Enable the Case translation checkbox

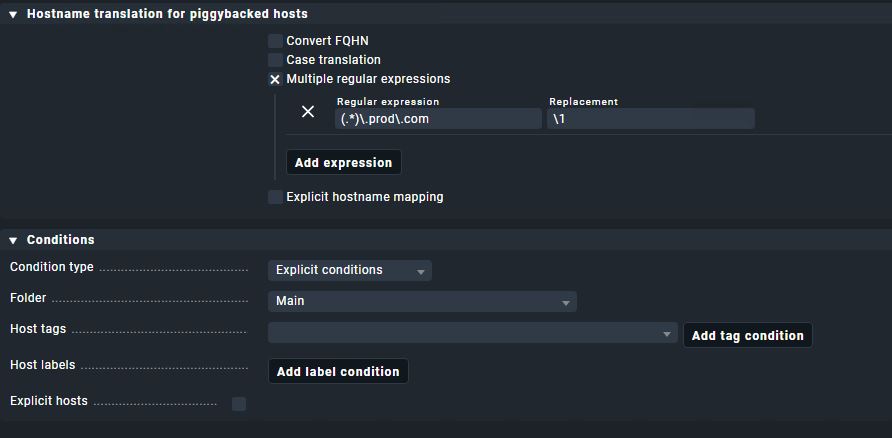point(275,60)
